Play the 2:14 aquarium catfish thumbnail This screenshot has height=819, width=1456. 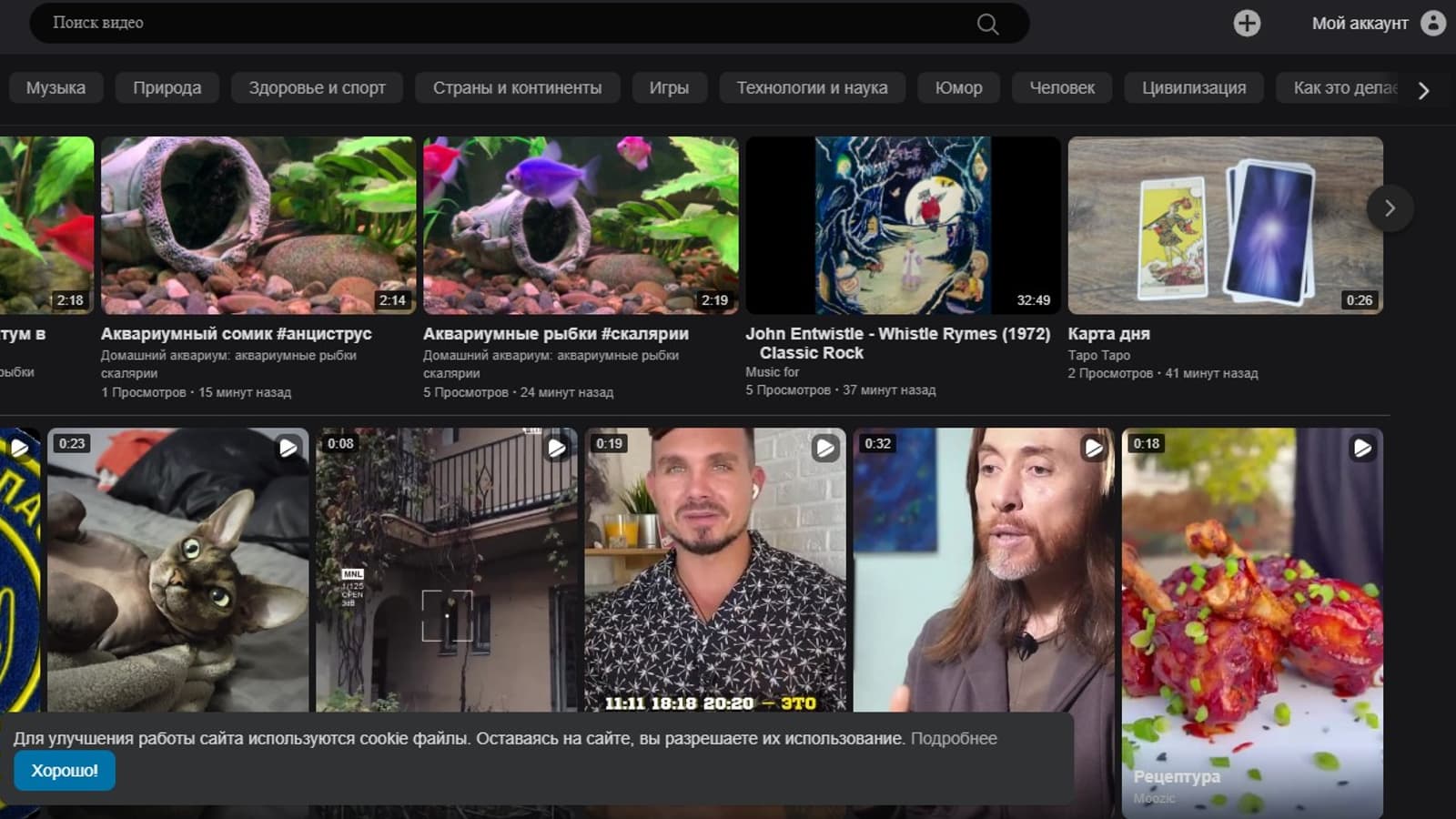[258, 226]
